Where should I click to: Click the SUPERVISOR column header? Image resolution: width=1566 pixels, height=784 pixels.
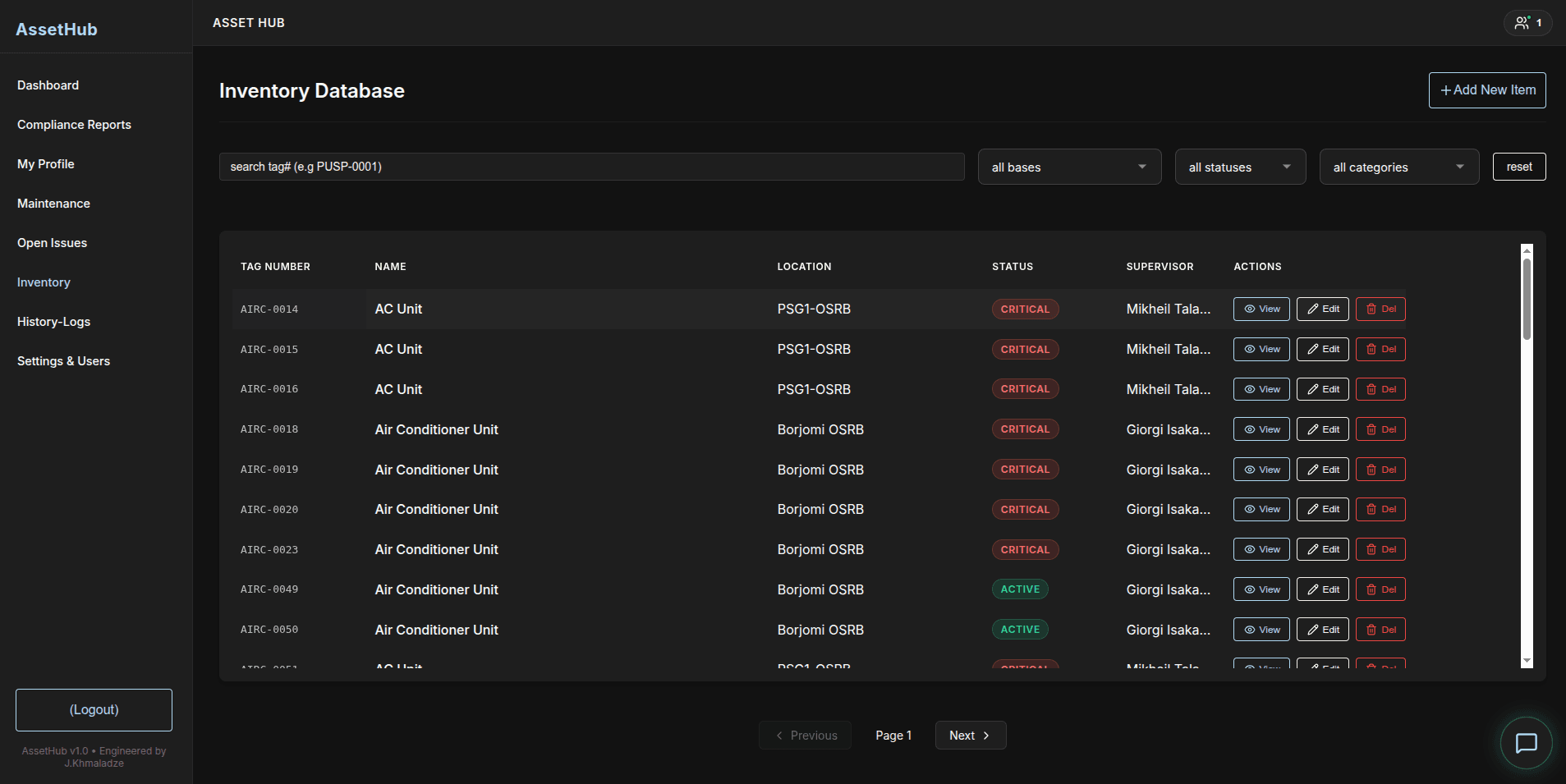pos(1160,267)
